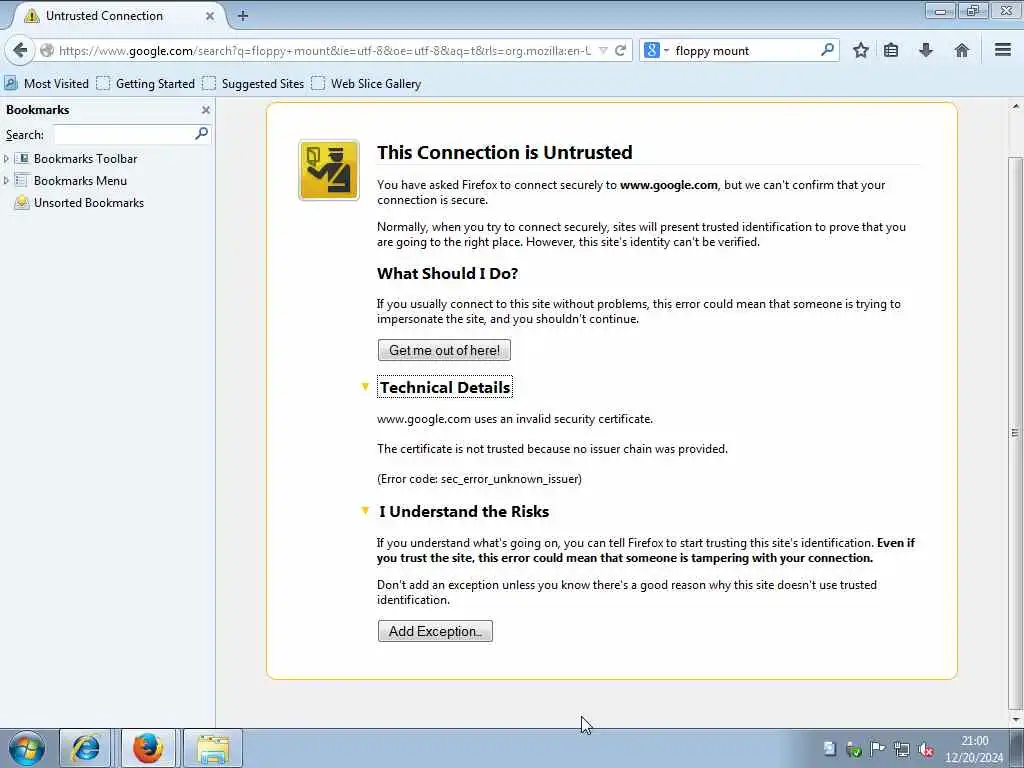1024x768 pixels.
Task: Click the leftmost white device tray icon
Action: pos(829,749)
